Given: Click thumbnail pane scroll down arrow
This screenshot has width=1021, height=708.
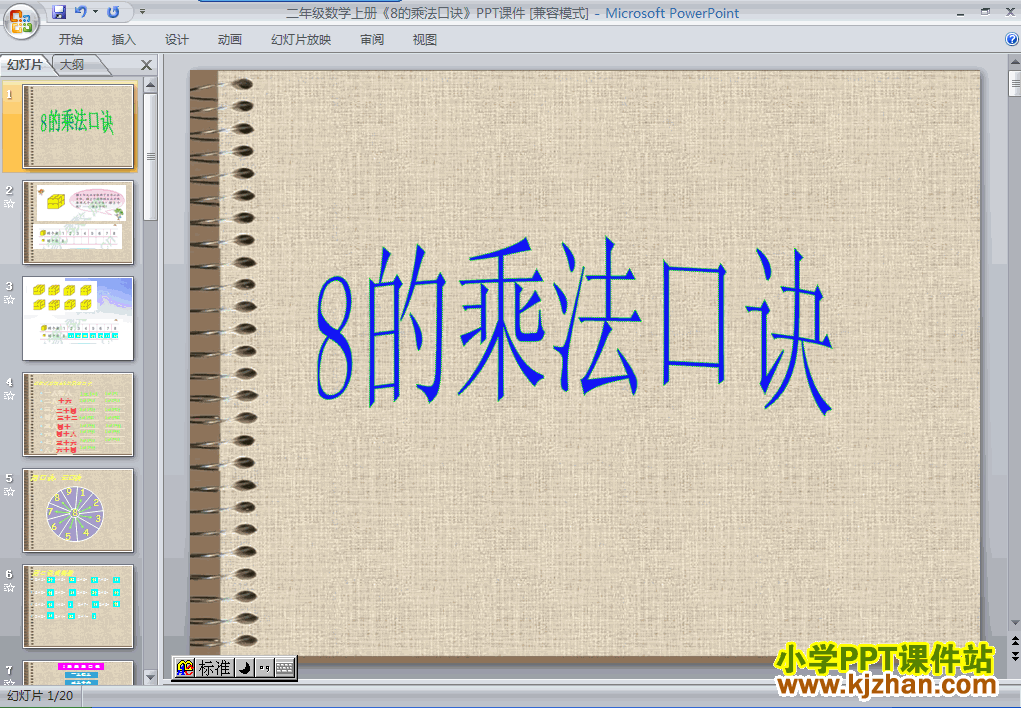Looking at the screenshot, I should [150, 677].
